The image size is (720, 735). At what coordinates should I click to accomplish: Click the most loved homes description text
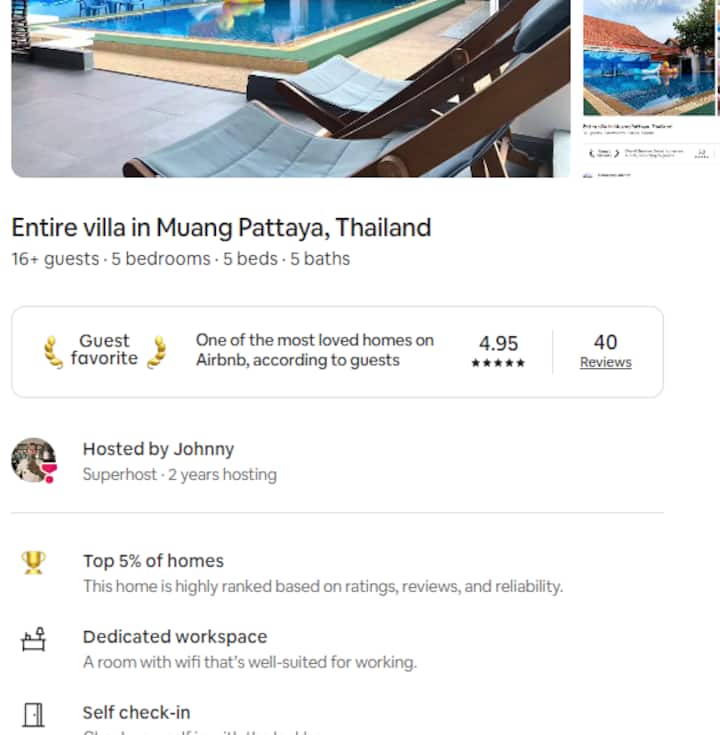point(315,350)
